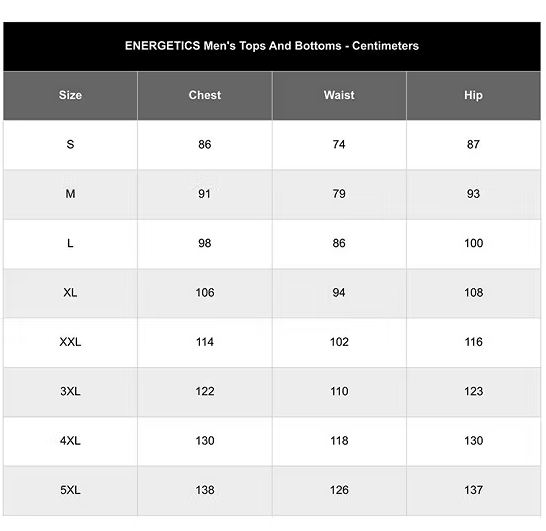Select waist value 102 for XXL
Viewport: 546px width, 531px height.
point(339,342)
